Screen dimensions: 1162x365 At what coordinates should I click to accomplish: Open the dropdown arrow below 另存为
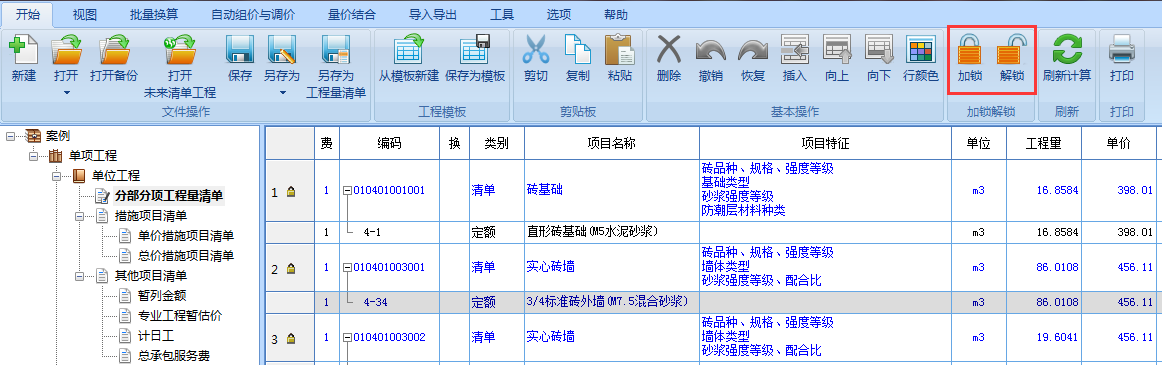(282, 93)
